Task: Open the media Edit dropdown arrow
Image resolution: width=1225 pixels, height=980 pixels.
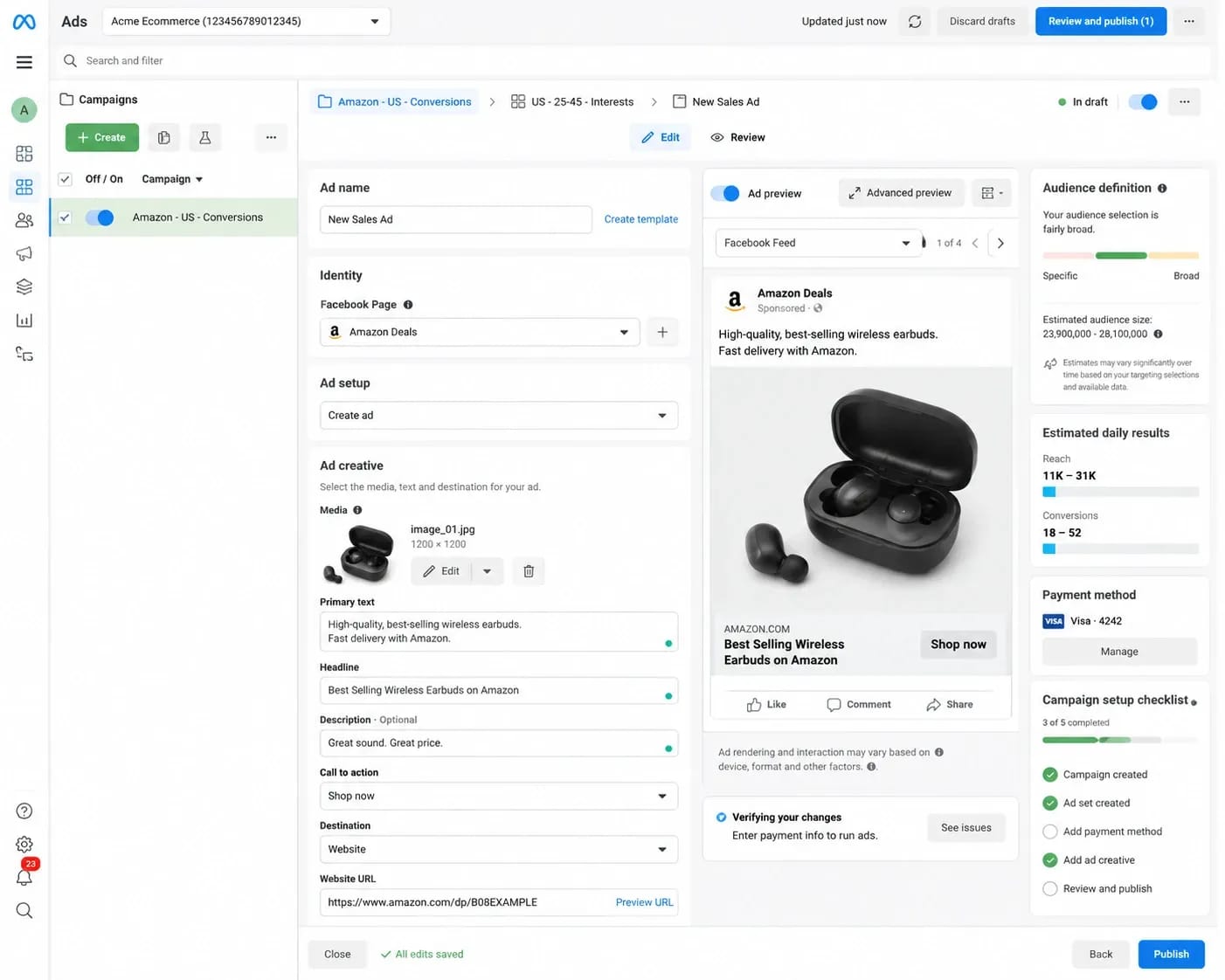Action: 487,571
